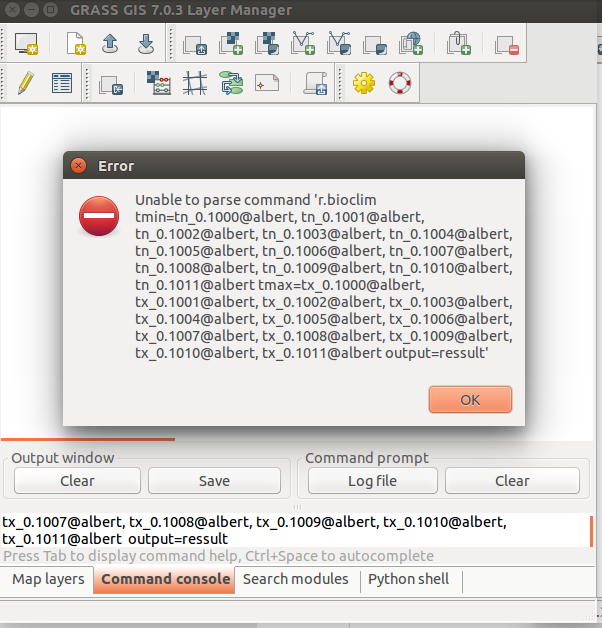Add various raster map layers icon
The image size is (602, 628).
267,43
